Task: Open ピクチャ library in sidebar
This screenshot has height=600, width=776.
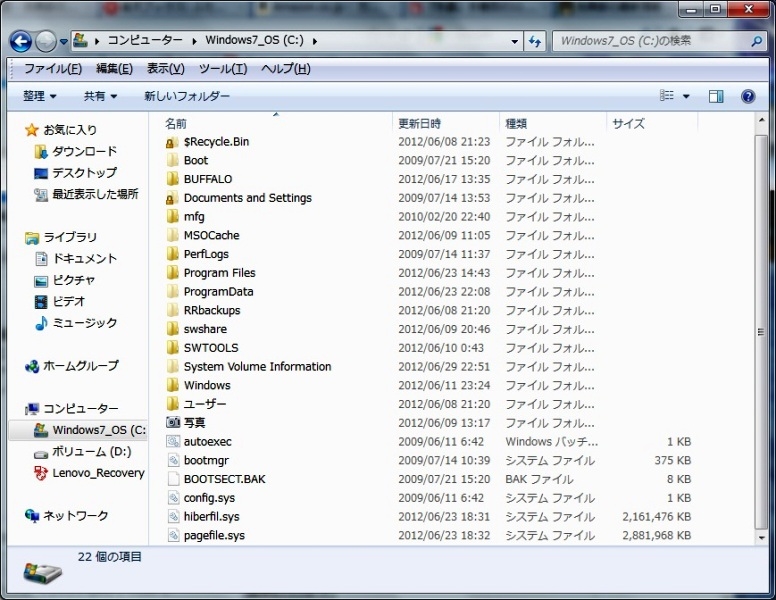Action: click(64, 280)
